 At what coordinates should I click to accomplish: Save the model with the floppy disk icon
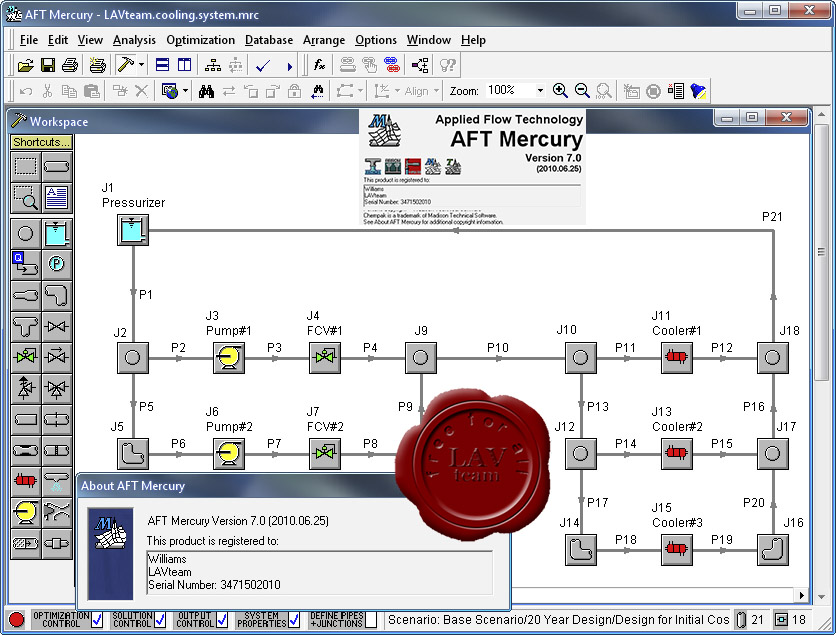48,65
